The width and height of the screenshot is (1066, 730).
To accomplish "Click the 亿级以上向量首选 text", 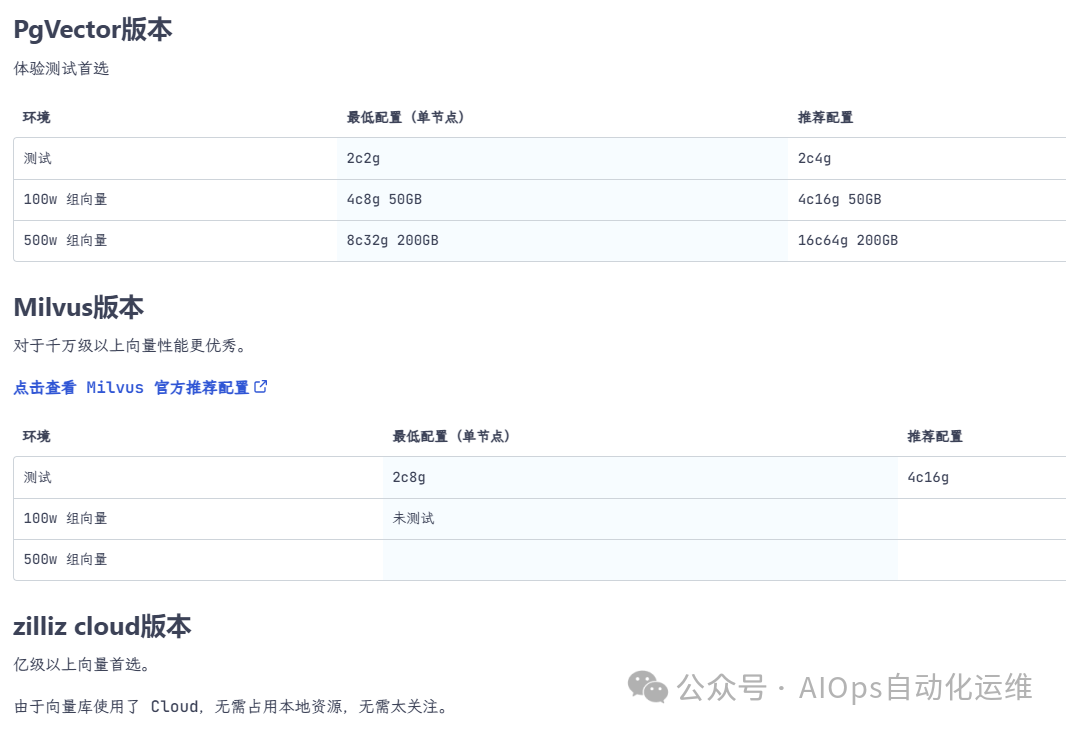I will [x=82, y=664].
